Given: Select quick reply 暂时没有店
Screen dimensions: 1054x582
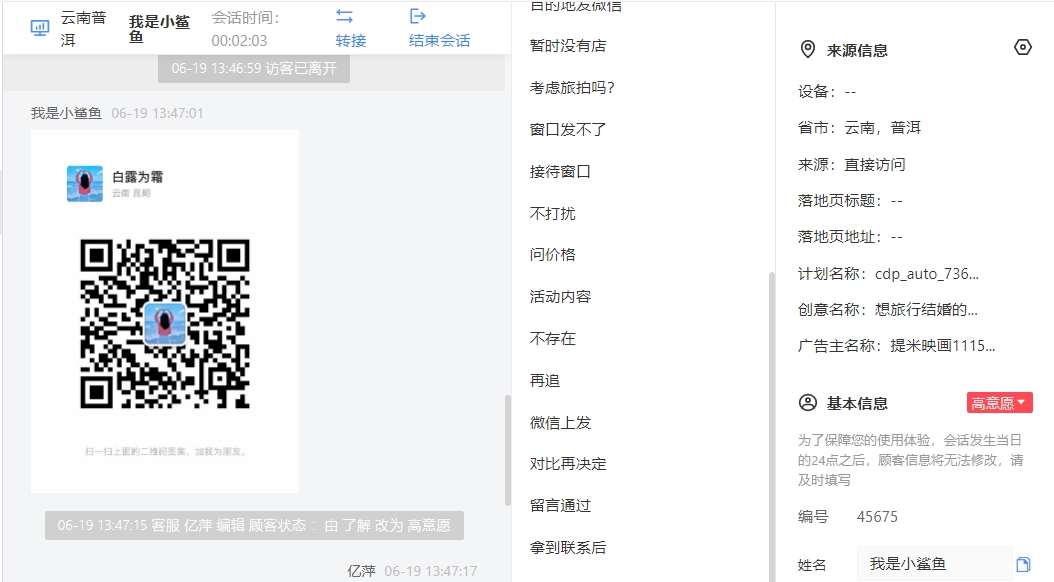Looking at the screenshot, I should pyautogui.click(x=568, y=46).
